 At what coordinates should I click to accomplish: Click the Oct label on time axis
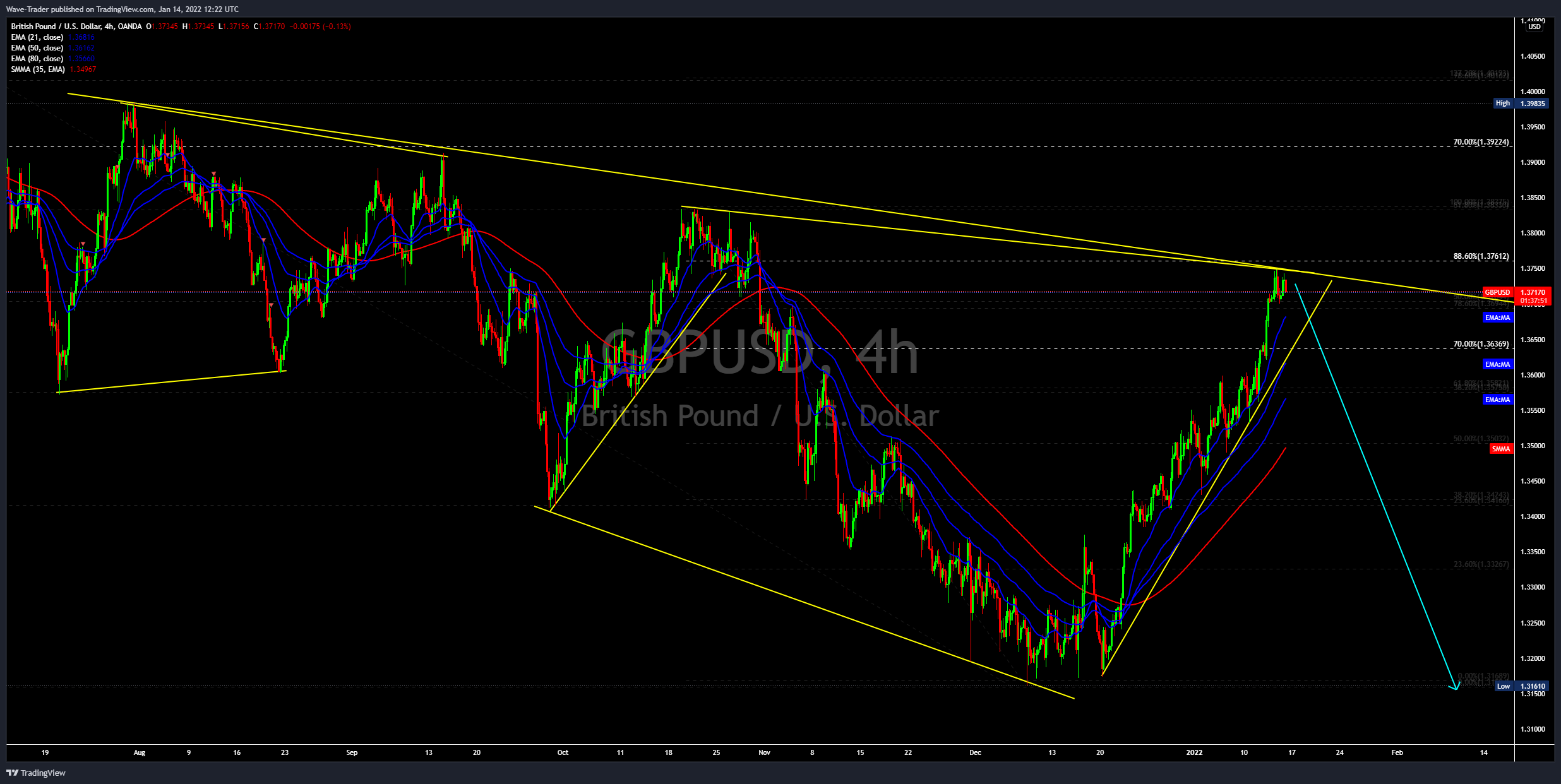click(x=563, y=752)
